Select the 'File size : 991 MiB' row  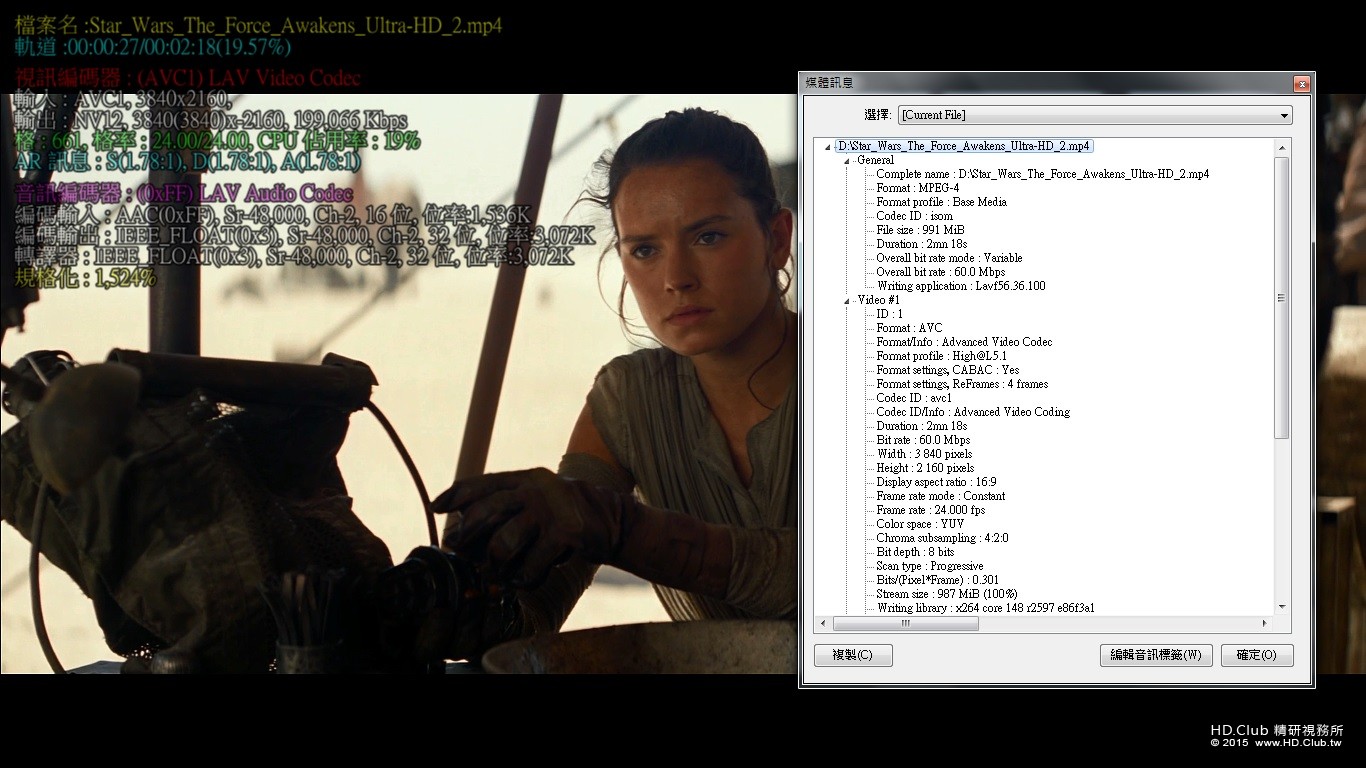click(920, 230)
